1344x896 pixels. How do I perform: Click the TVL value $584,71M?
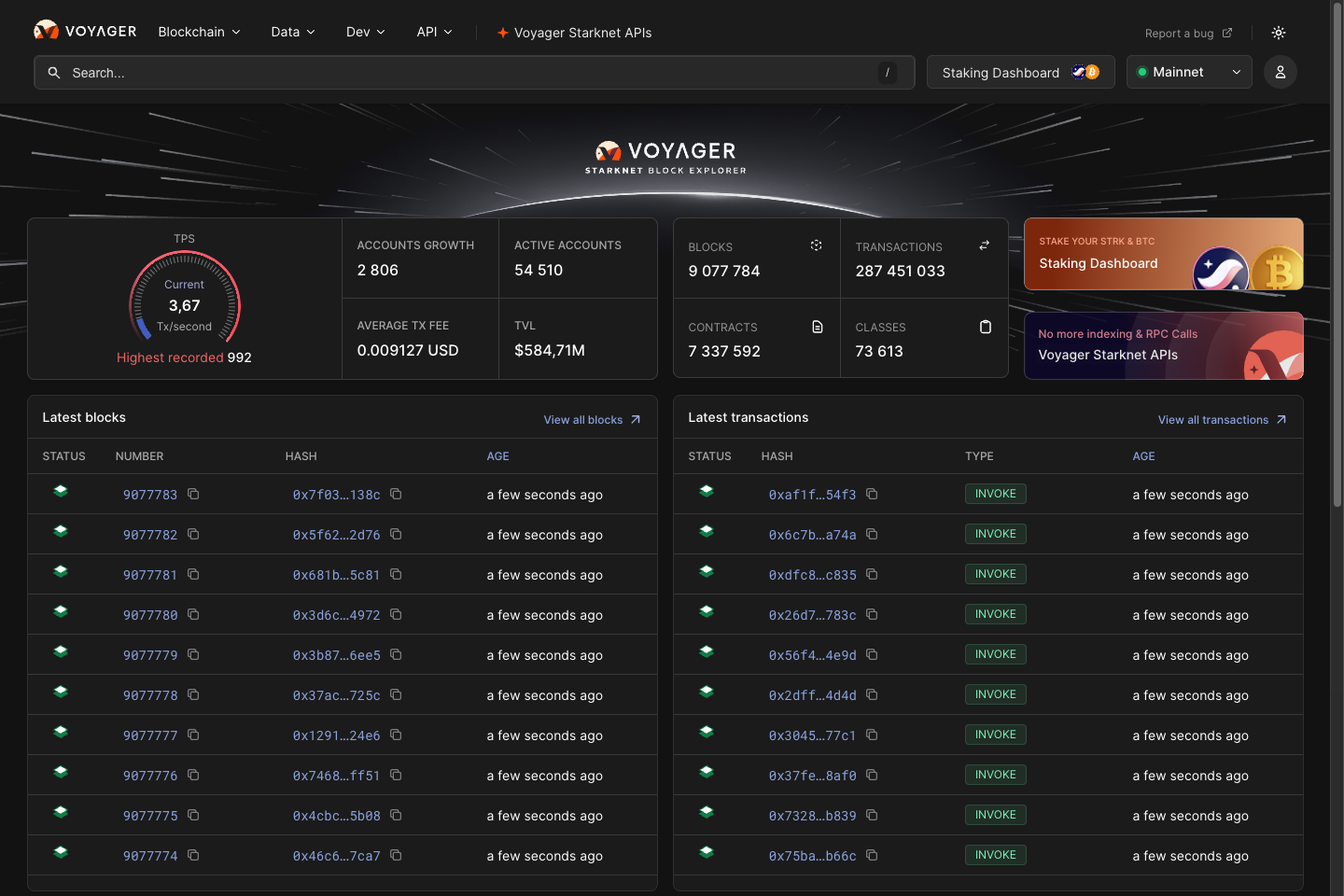coord(550,350)
